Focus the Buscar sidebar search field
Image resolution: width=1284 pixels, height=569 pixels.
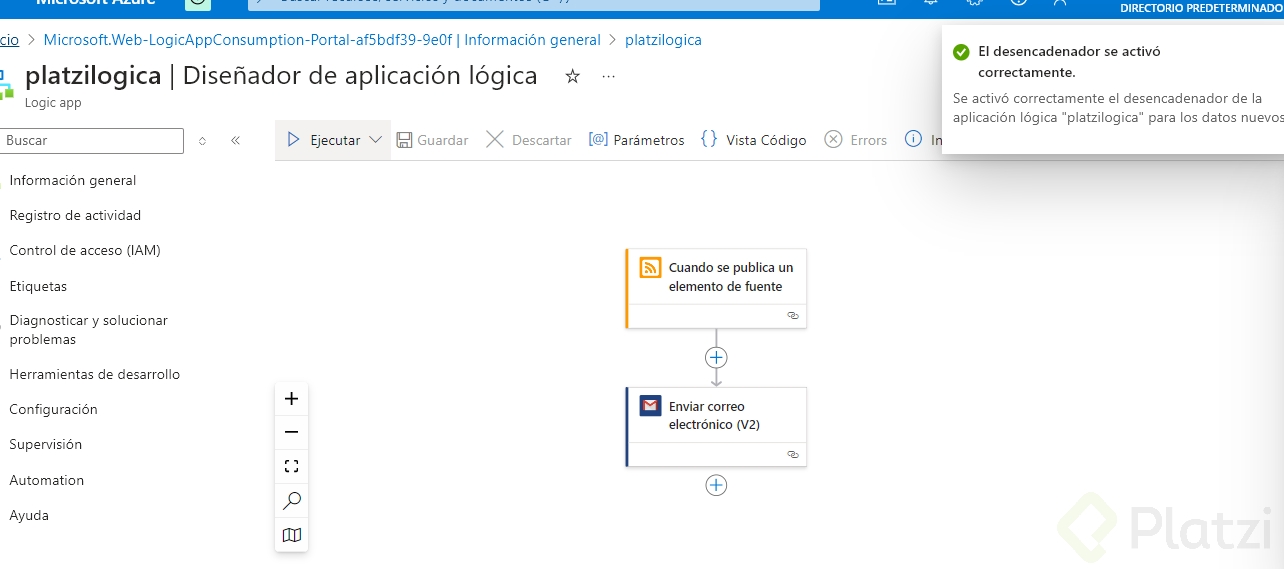pyautogui.click(x=91, y=141)
